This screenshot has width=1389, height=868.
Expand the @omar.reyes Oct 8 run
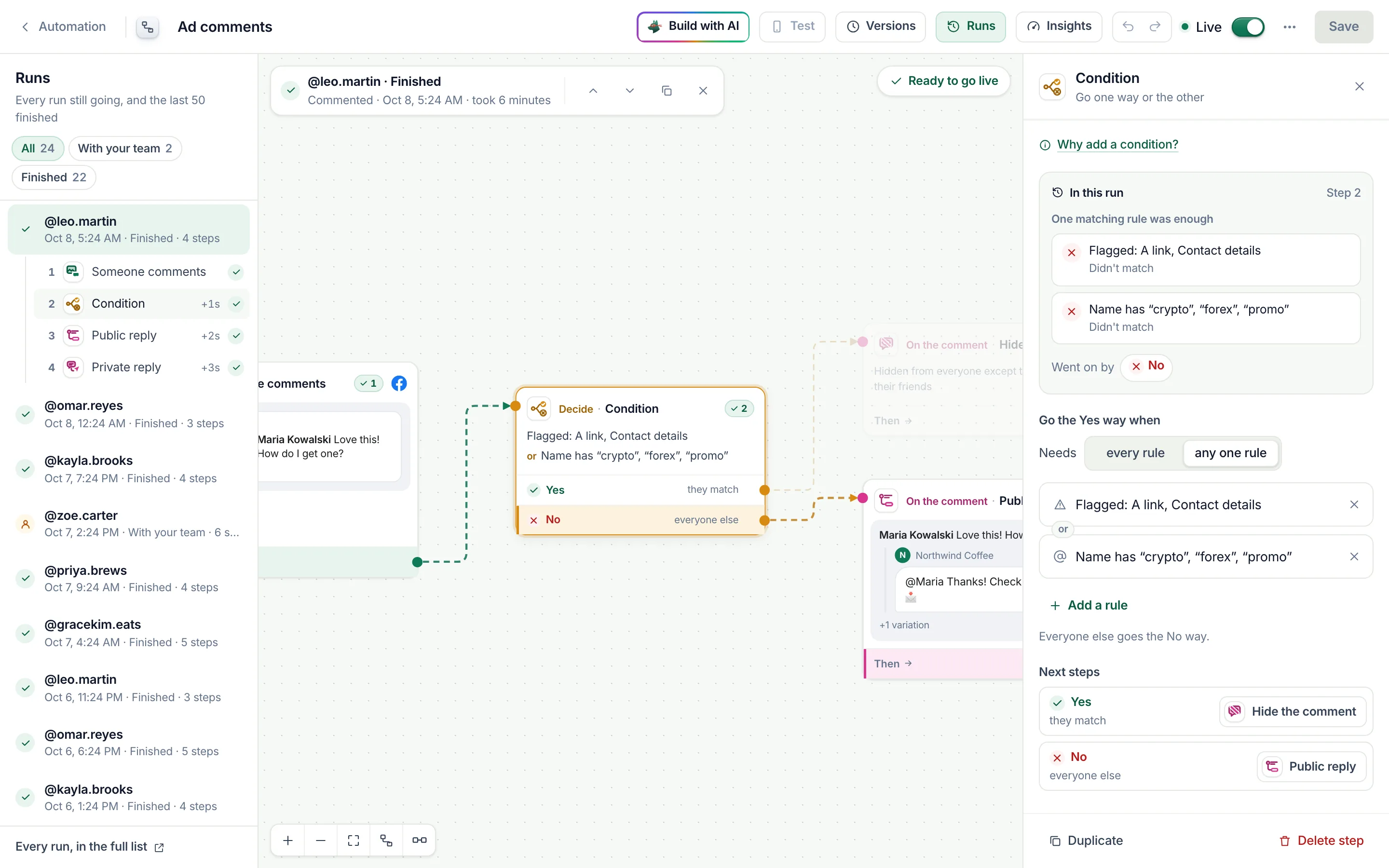tap(129, 414)
